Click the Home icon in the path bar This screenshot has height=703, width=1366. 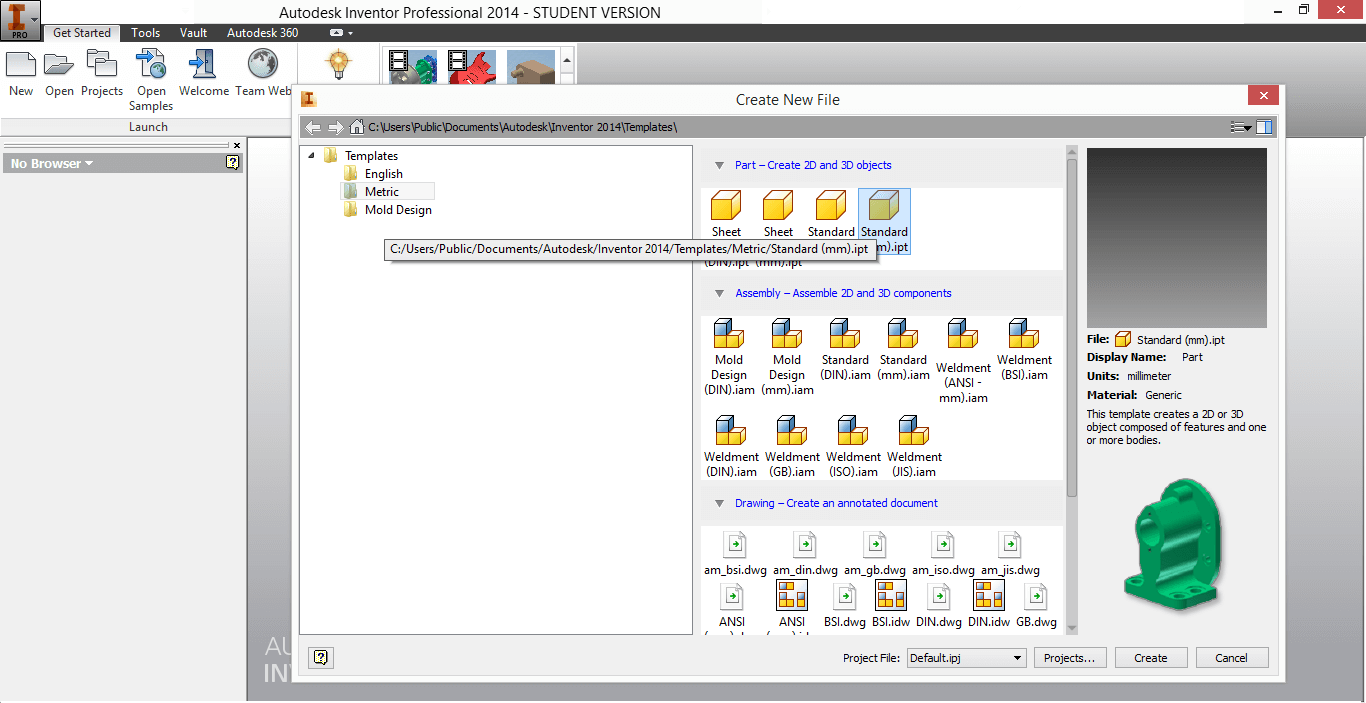click(x=356, y=127)
